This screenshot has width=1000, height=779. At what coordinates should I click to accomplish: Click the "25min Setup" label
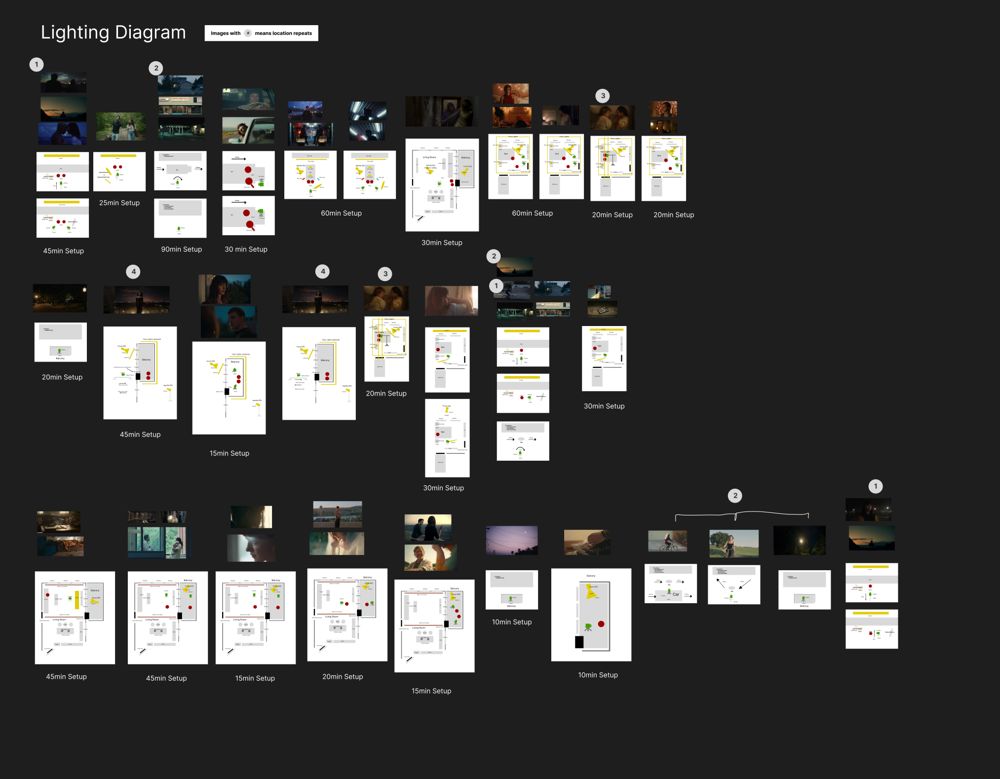point(119,203)
